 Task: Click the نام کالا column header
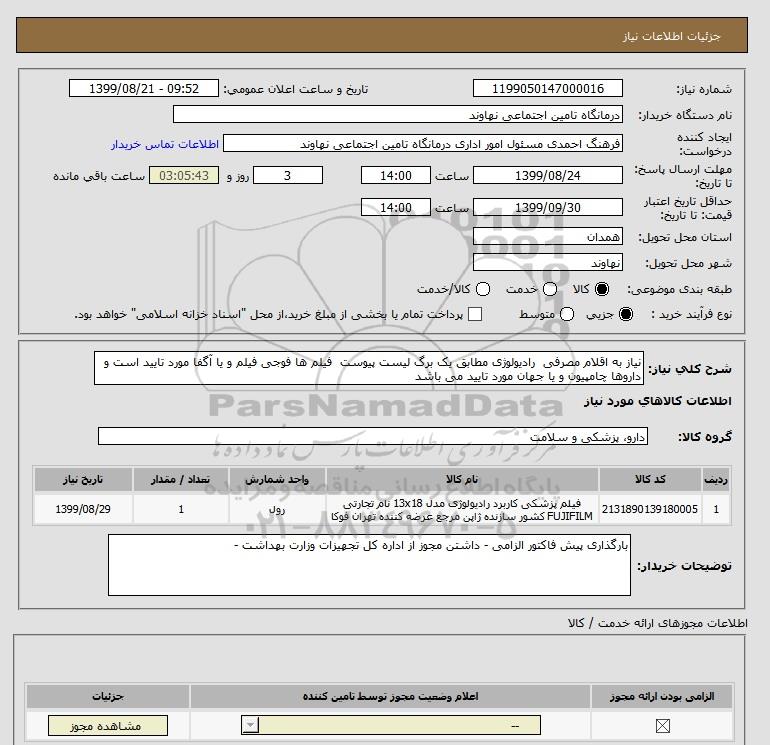(x=462, y=479)
